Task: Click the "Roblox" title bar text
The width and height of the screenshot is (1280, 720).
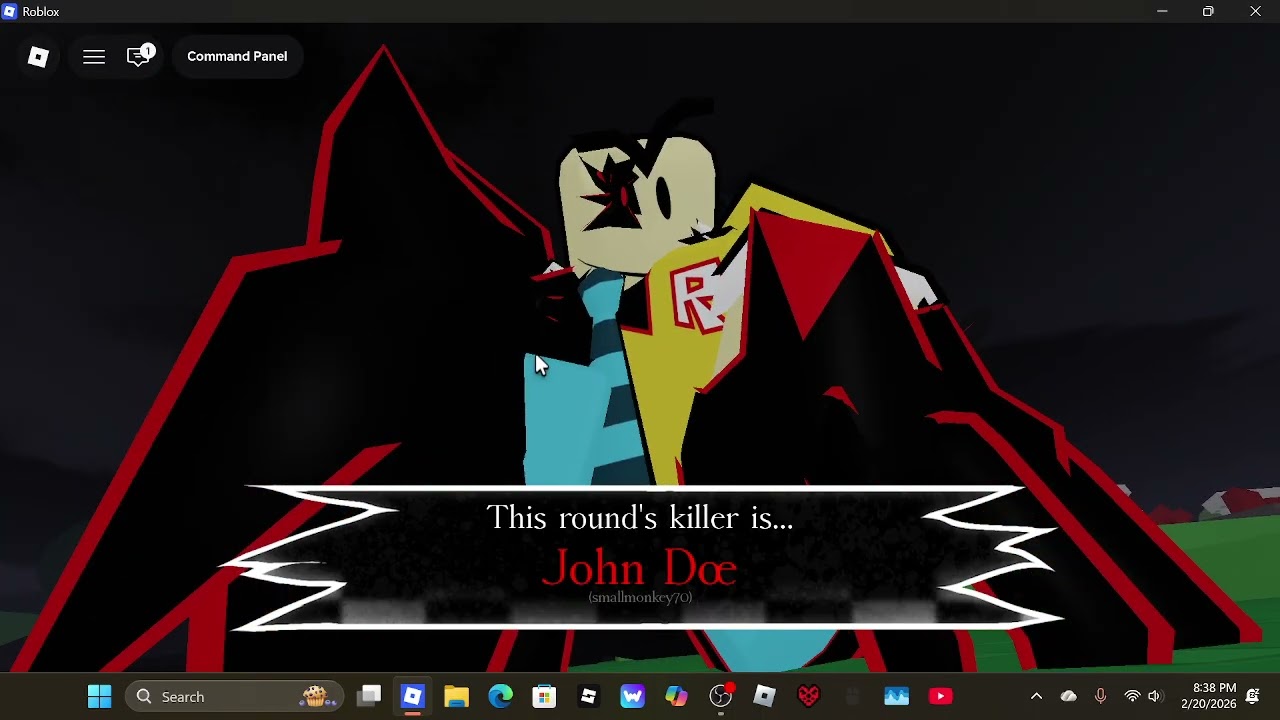Action: 41,12
